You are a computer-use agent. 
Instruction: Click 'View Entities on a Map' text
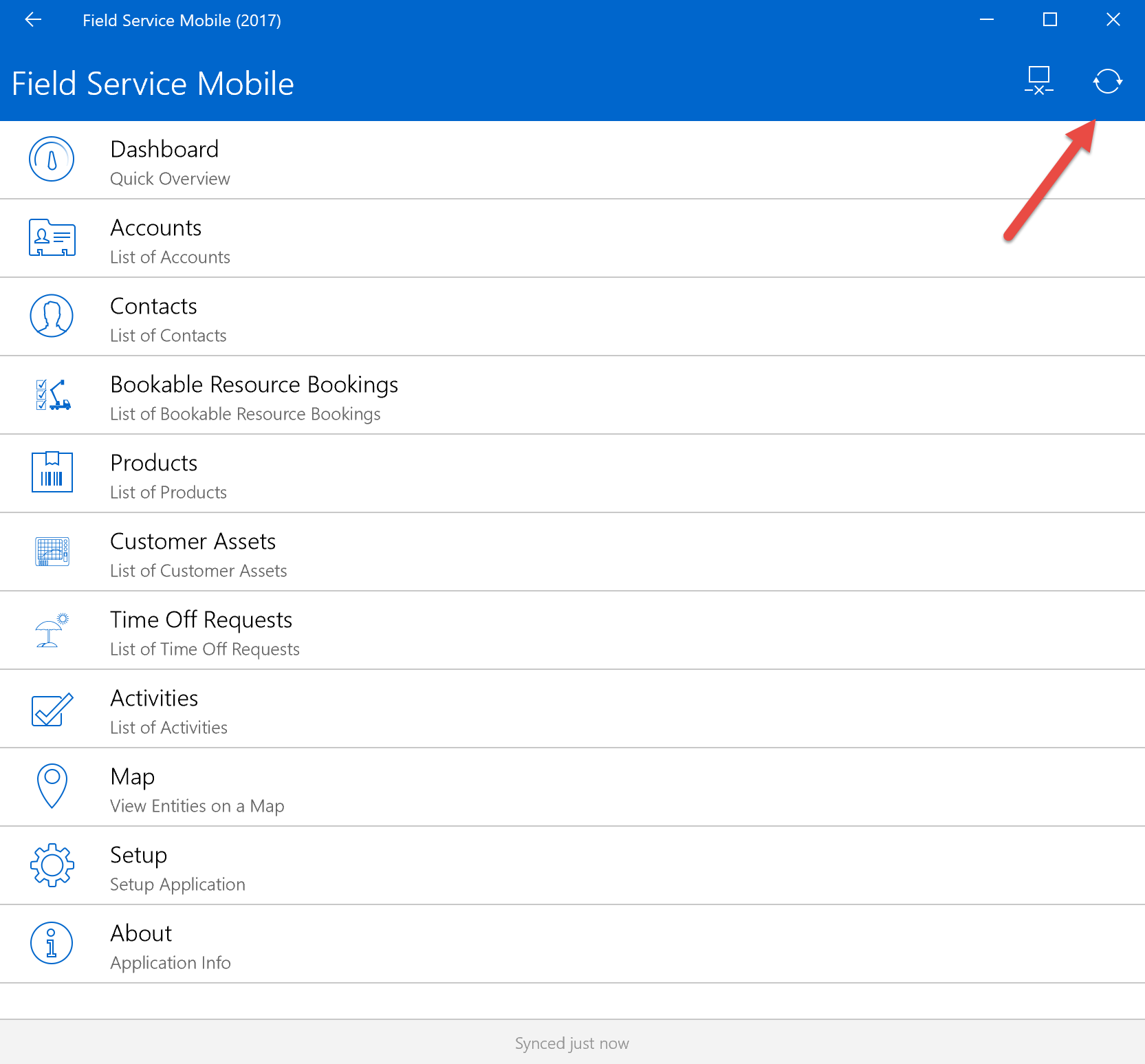[x=197, y=806]
